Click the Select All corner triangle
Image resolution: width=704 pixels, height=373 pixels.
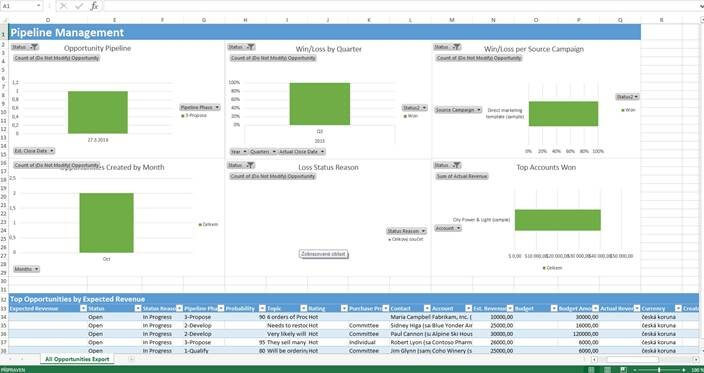(4, 20)
